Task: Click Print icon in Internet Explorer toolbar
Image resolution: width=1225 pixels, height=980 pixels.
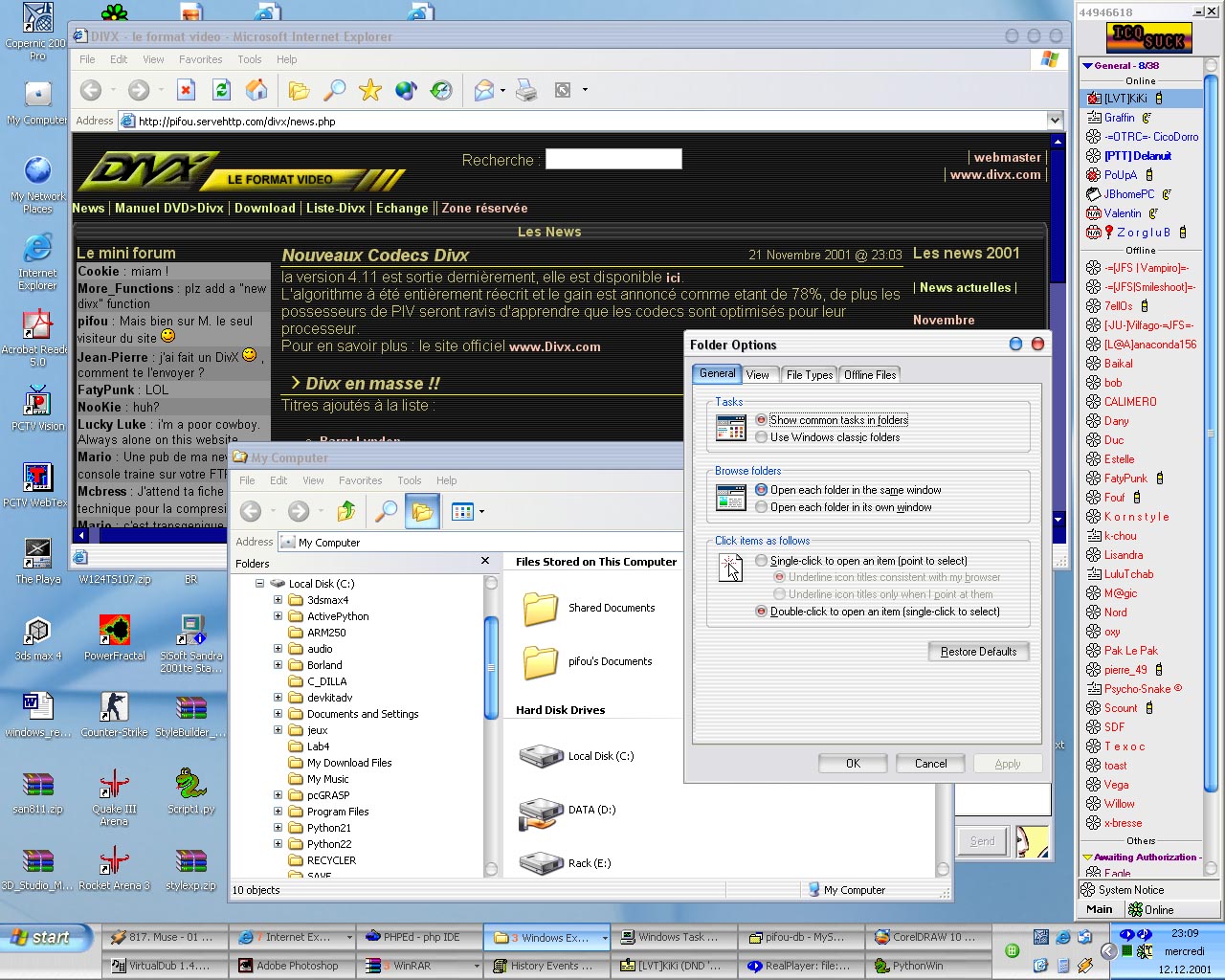Action: pyautogui.click(x=525, y=90)
